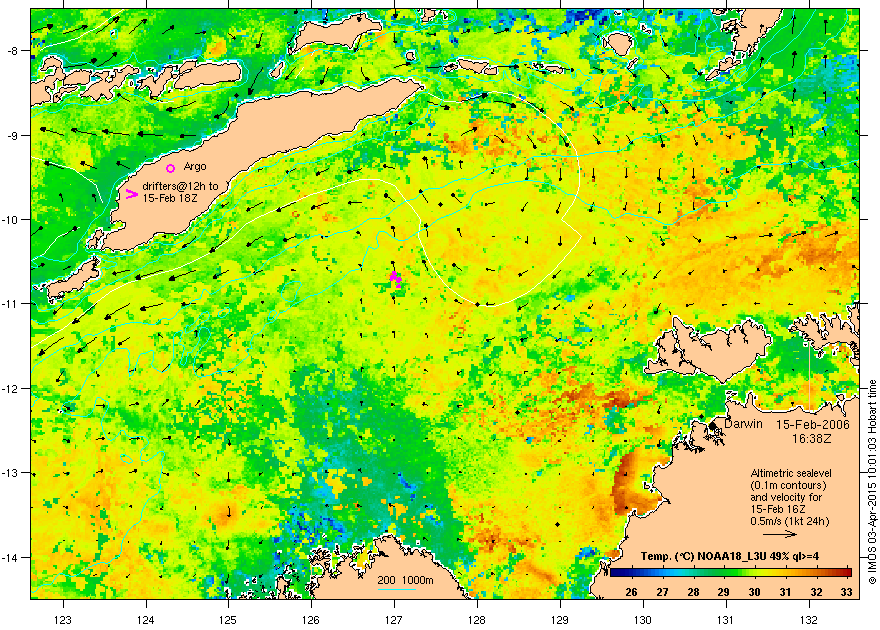Viewport: 880px width, 630px height.
Task: Click the latitude axis label -12
Action: 10,389
